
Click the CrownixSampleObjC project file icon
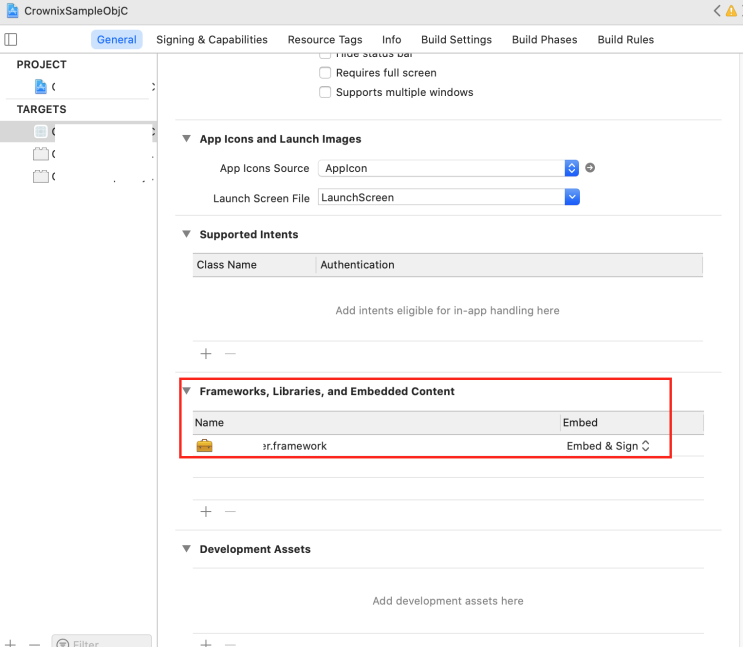click(12, 10)
